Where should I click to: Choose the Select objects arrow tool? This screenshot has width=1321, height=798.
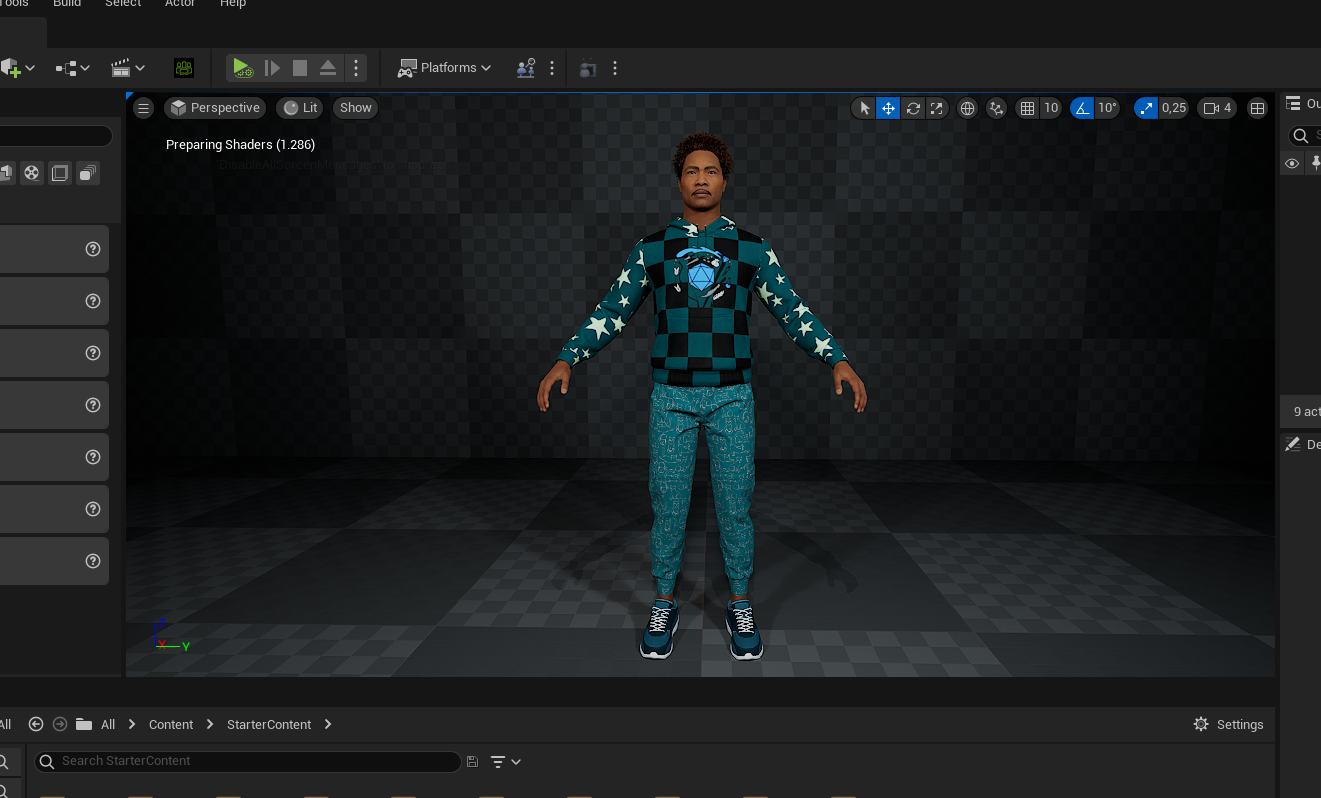pyautogui.click(x=864, y=108)
